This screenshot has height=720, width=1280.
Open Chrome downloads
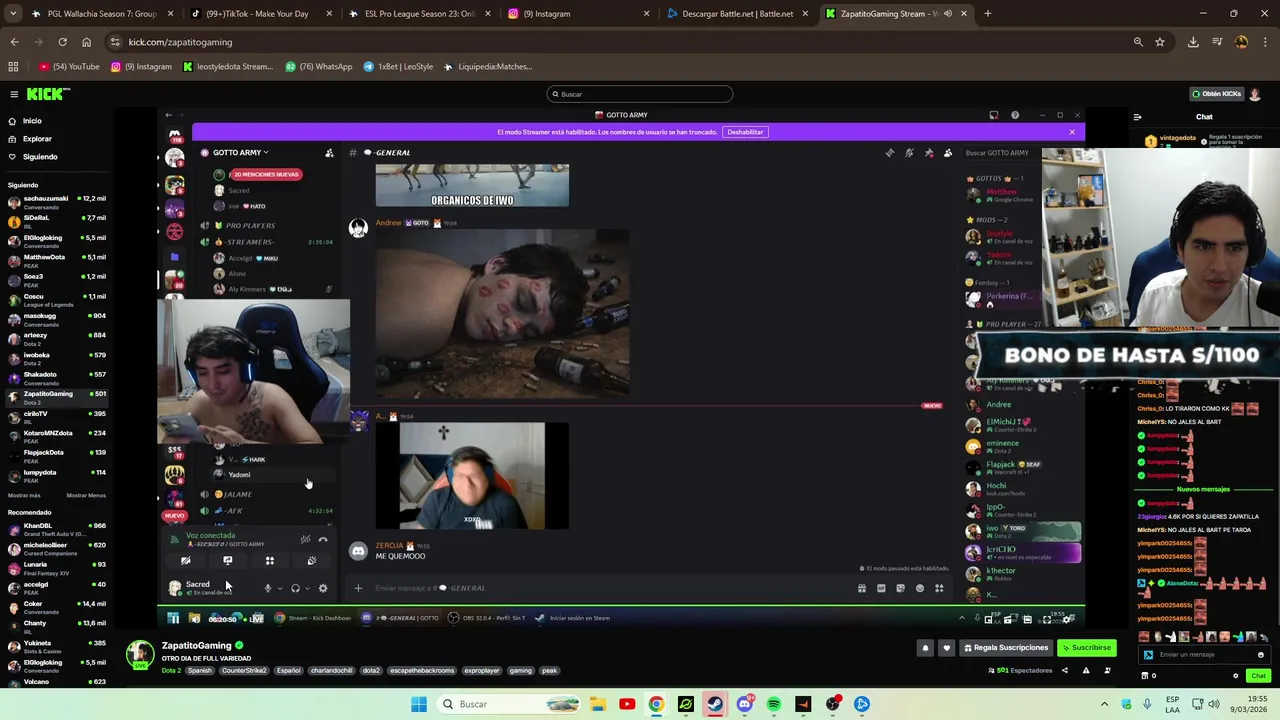(1193, 42)
